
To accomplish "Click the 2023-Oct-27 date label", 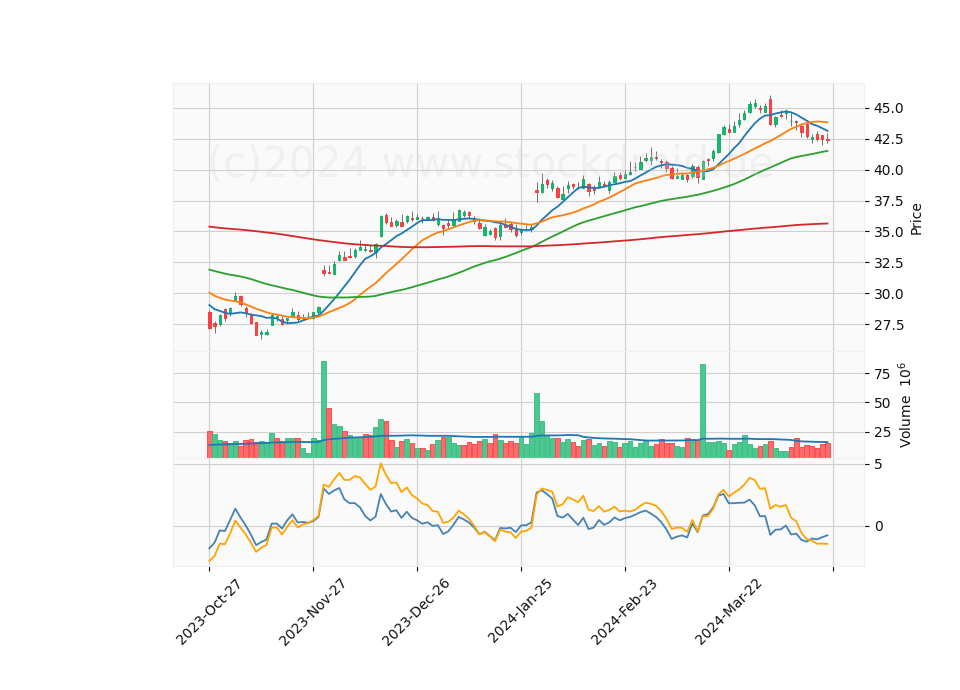I will coord(208,612).
